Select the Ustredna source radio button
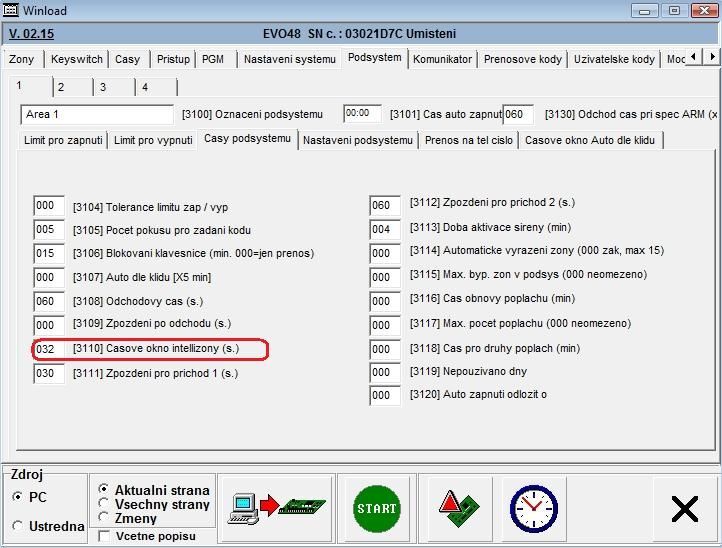The image size is (722, 548). coord(18,526)
